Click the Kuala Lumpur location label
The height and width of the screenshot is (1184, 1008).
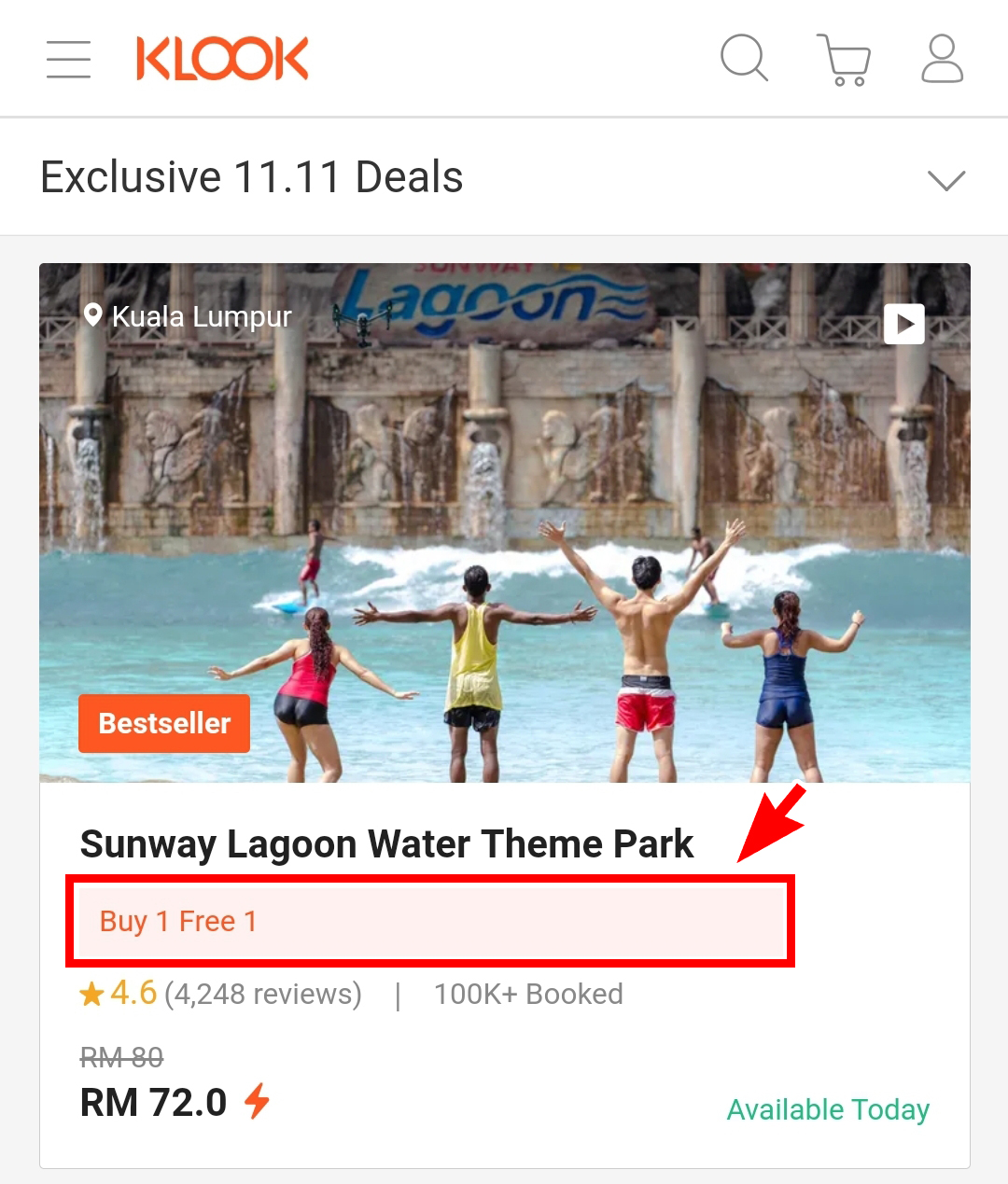pos(202,317)
